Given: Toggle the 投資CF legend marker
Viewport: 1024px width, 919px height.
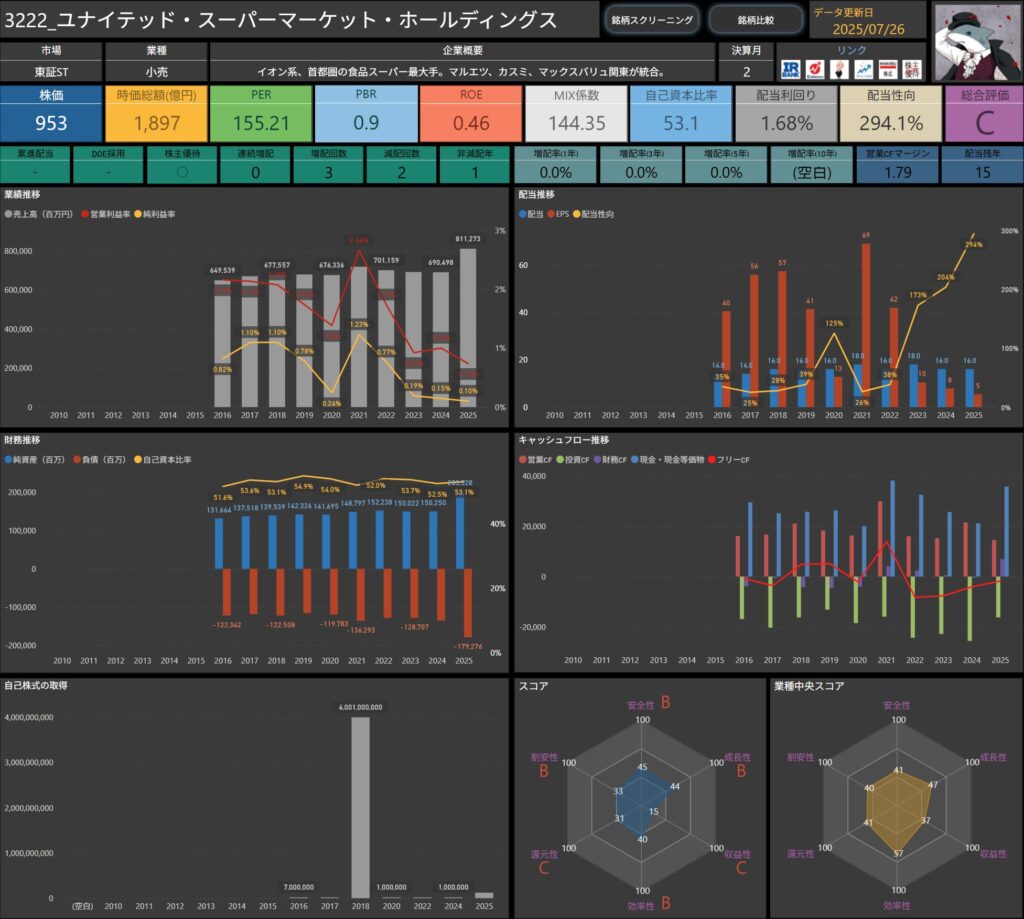Looking at the screenshot, I should pyautogui.click(x=560, y=460).
